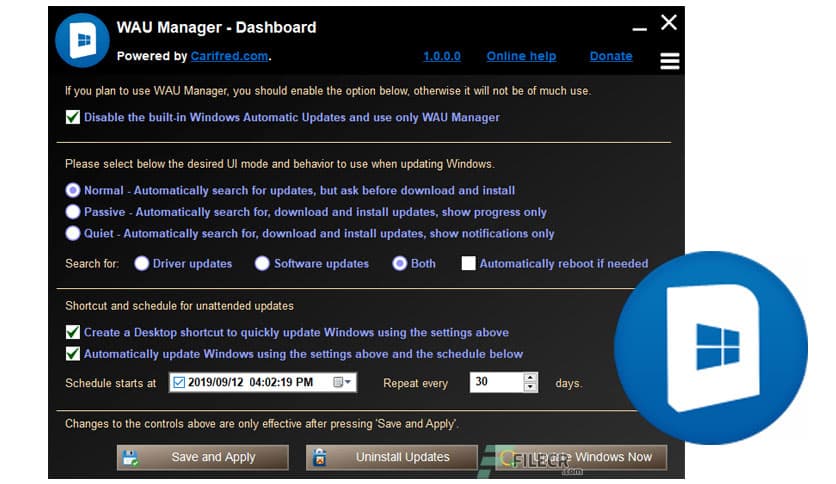This screenshot has width=836, height=484.
Task: Click the Uninstall Updates button
Action: [392, 457]
